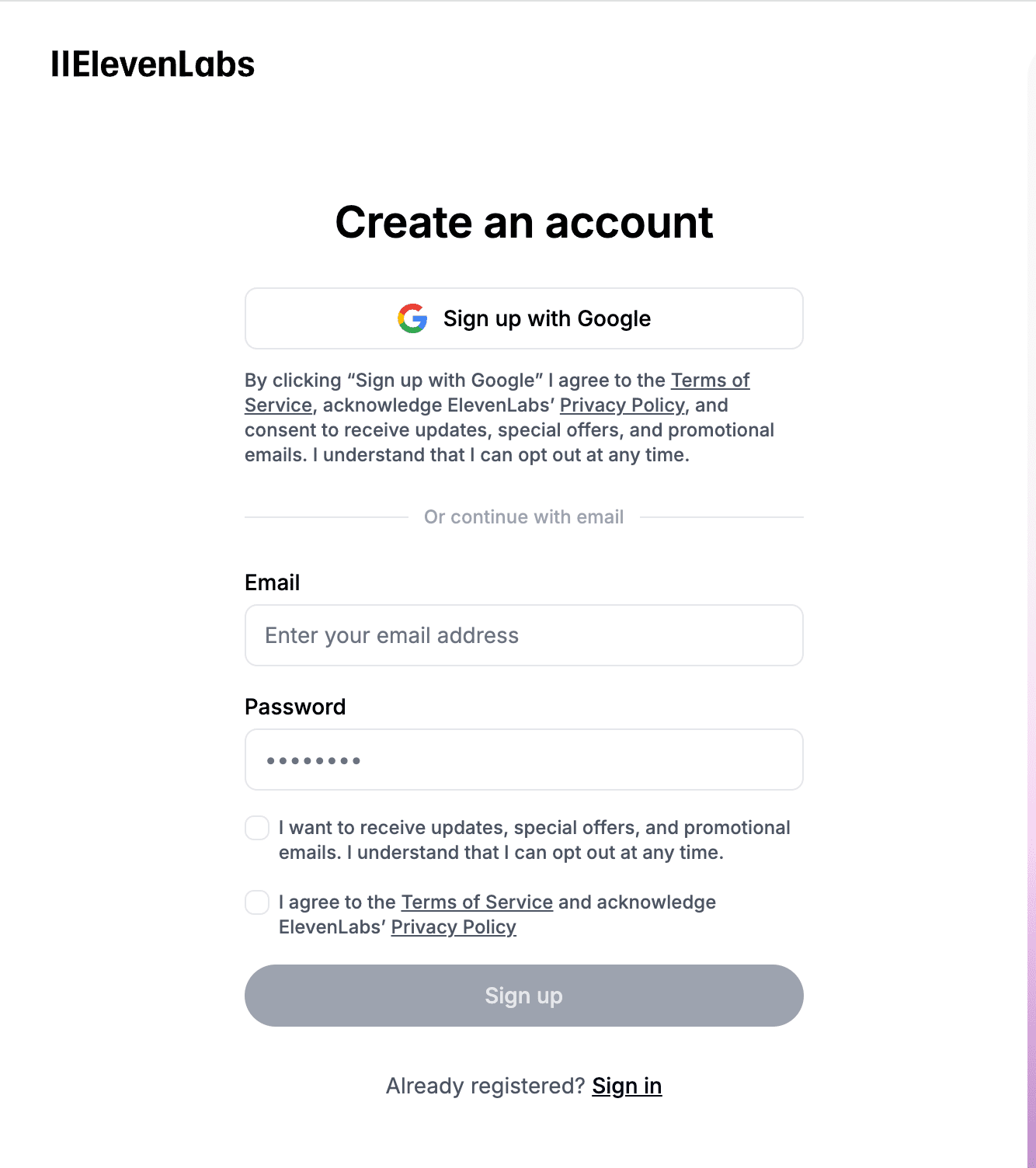The image size is (1036, 1168).
Task: Enable the promotional emails checkbox
Action: click(x=257, y=828)
